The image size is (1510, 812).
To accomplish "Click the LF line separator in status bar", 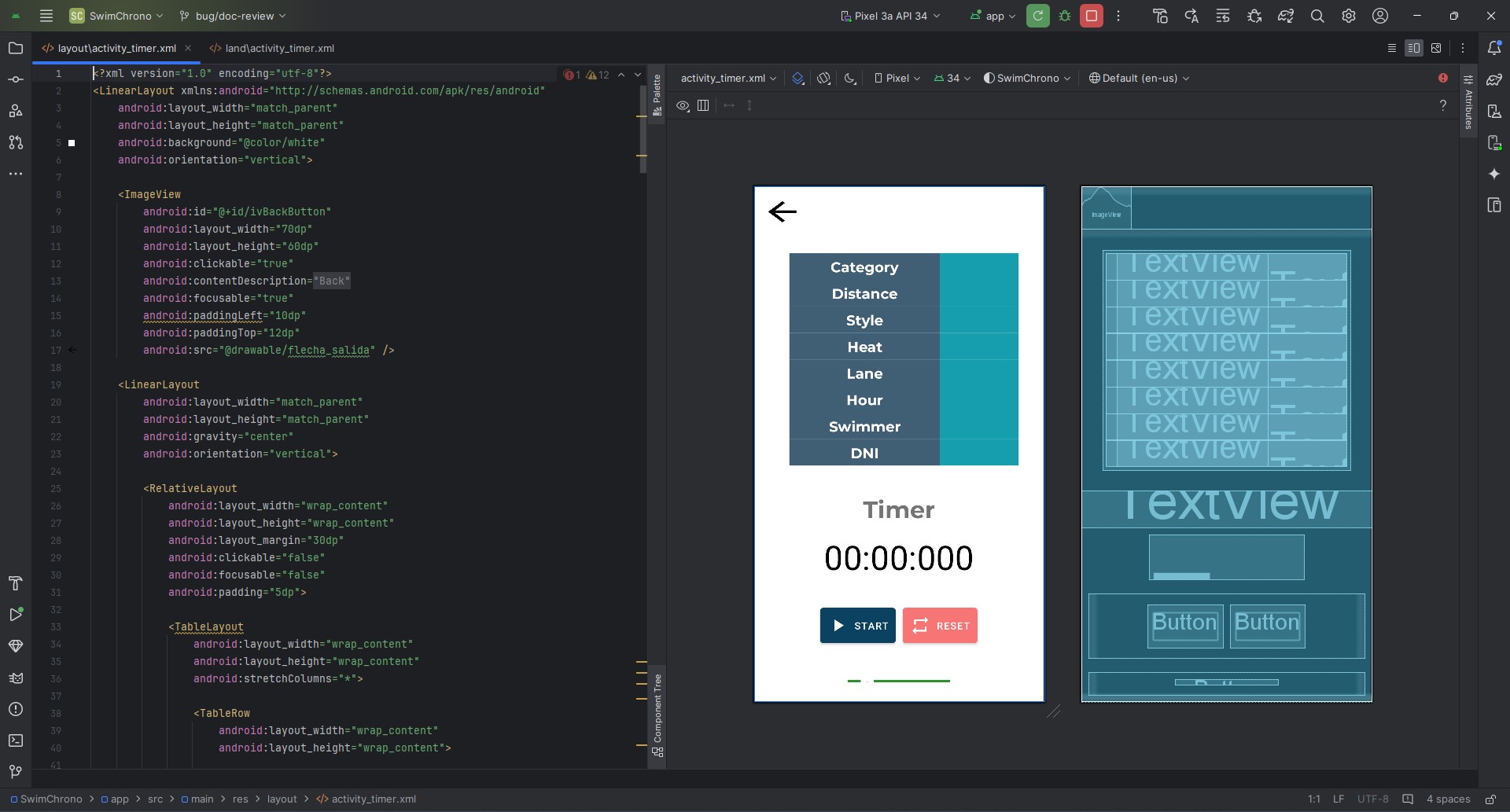I will 1339,799.
